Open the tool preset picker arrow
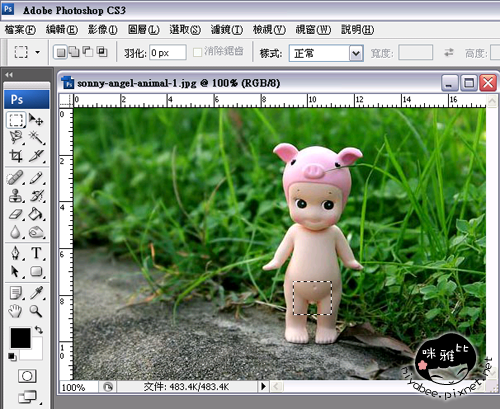This screenshot has height=409, width=500. 38,52
